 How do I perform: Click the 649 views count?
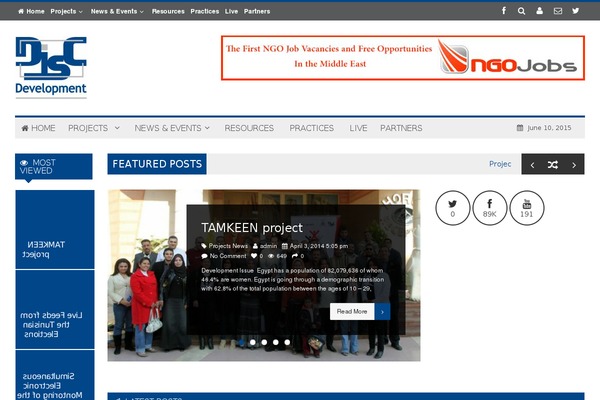point(282,256)
